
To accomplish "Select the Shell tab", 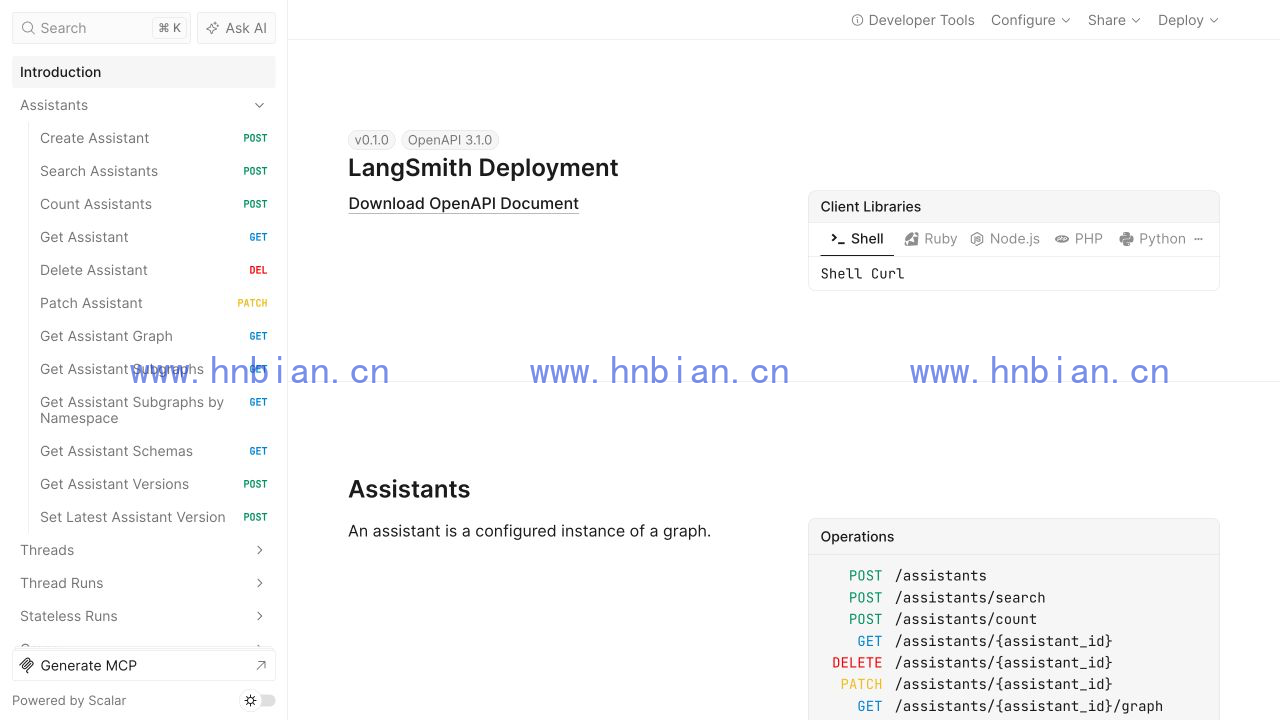I will coord(857,239).
